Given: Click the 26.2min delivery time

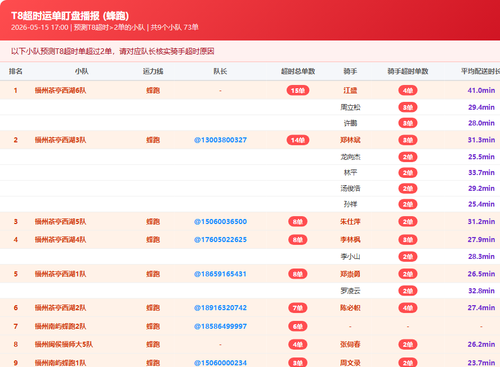Looking at the screenshot, I should click(481, 344).
